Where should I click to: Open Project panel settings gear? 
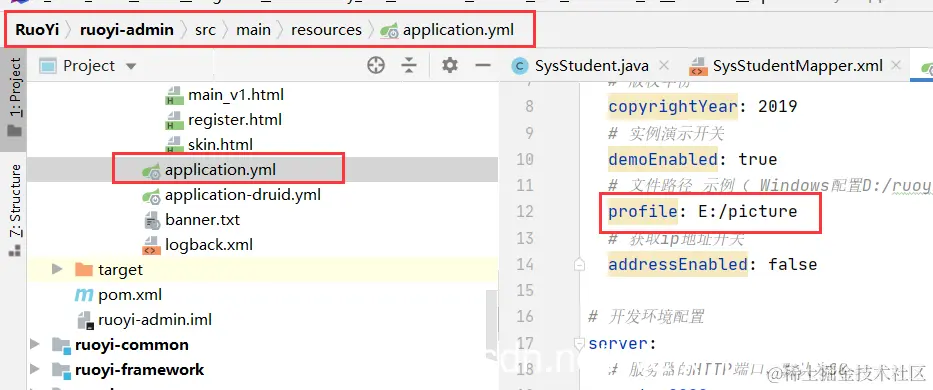point(450,65)
